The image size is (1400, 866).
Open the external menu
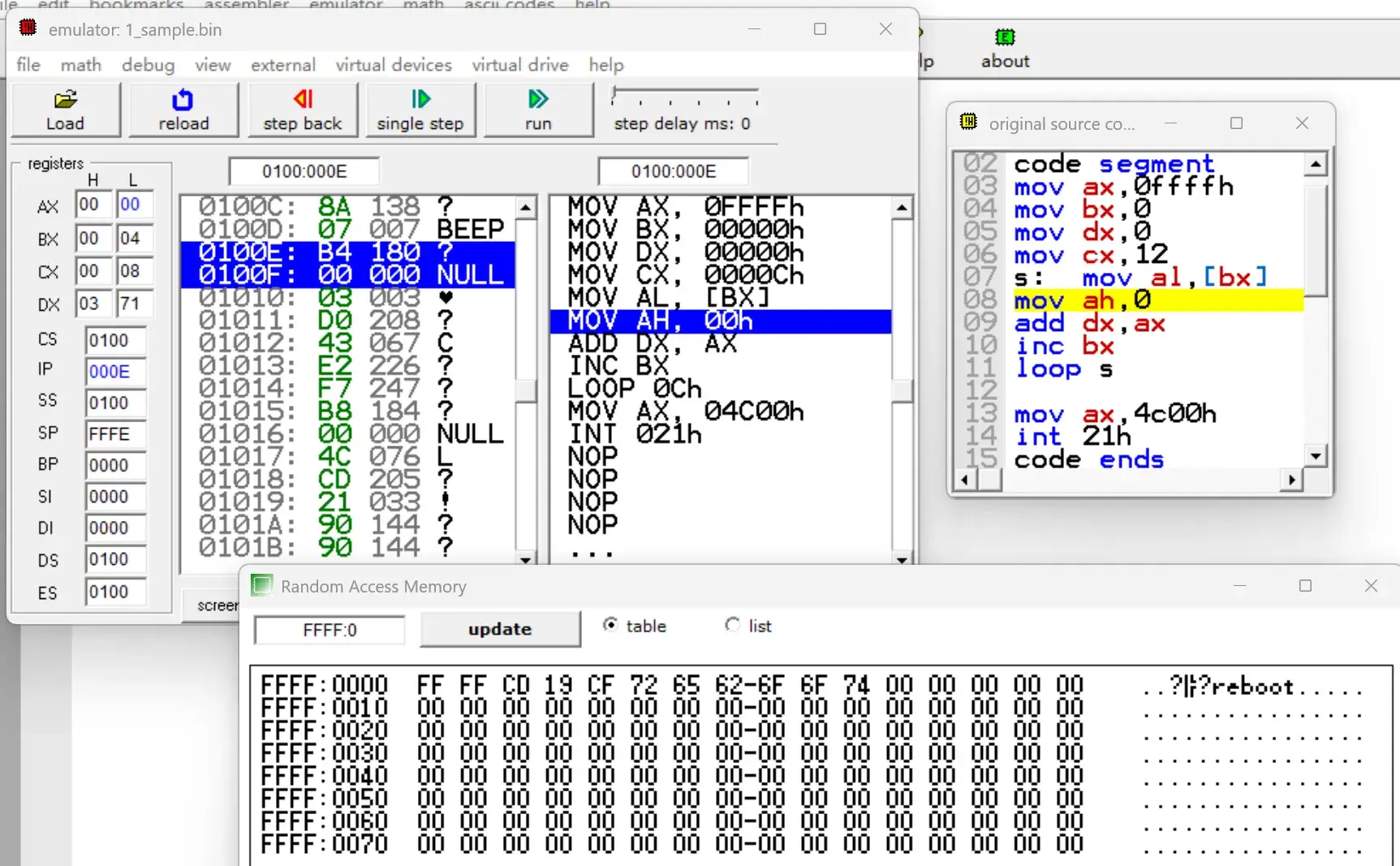click(x=282, y=65)
